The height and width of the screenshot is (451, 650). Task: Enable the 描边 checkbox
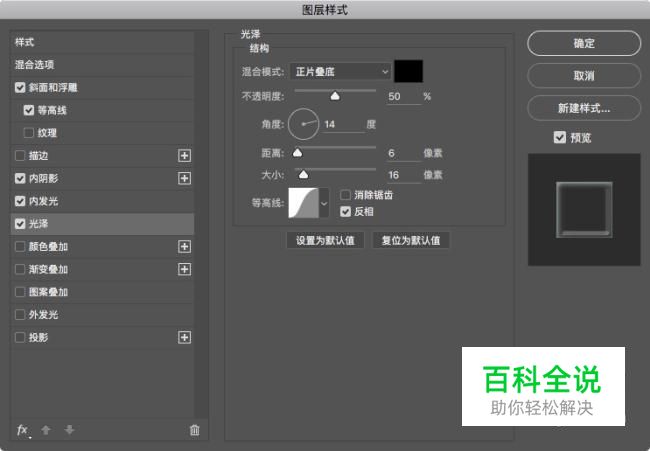(20, 156)
